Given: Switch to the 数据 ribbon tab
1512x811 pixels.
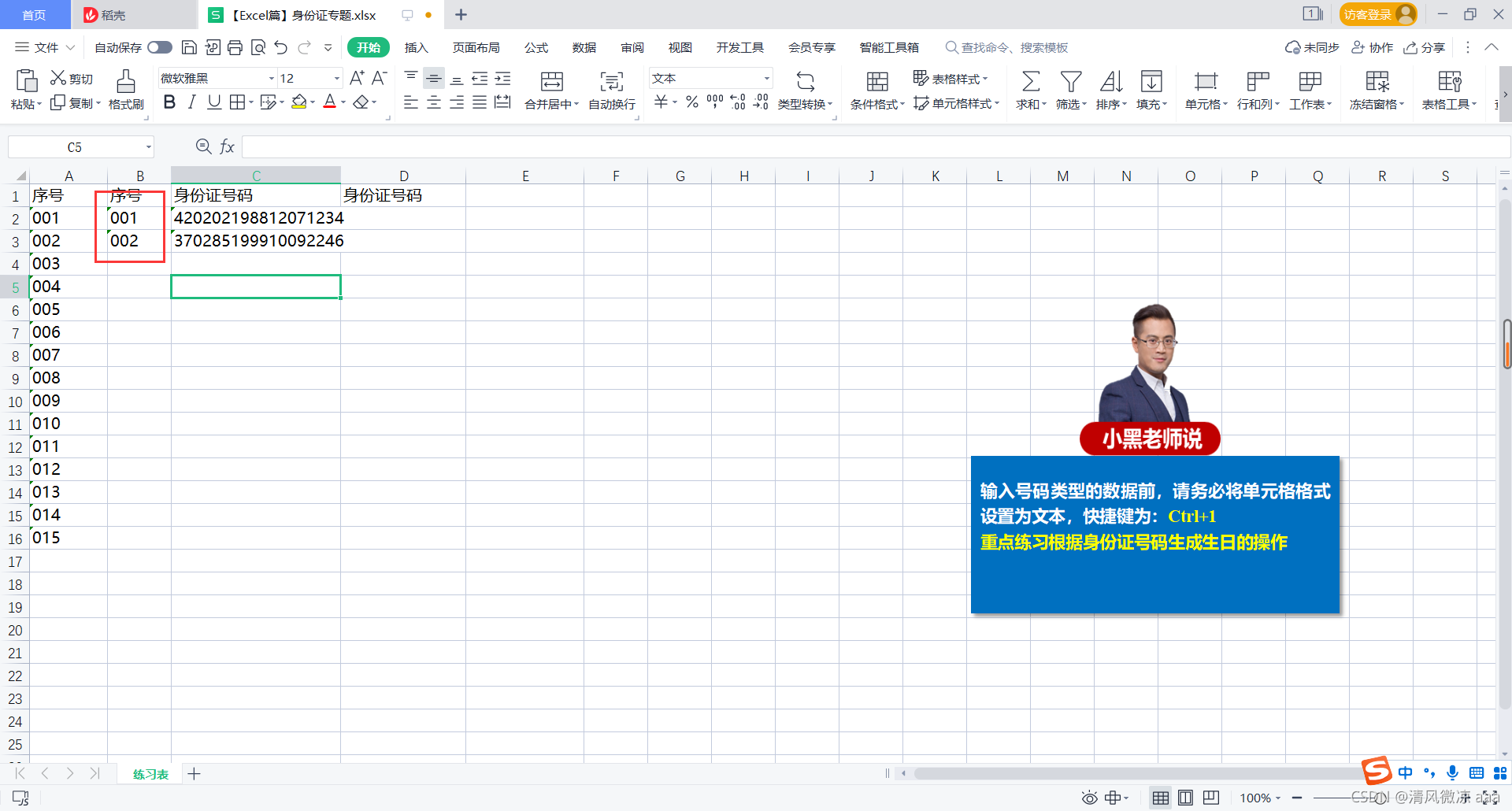Looking at the screenshot, I should 584,47.
